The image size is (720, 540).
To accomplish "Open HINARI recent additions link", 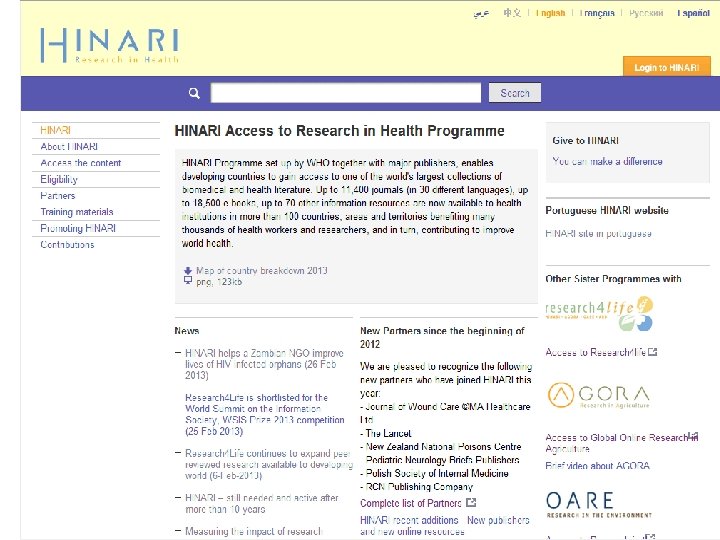I will coord(409,520).
